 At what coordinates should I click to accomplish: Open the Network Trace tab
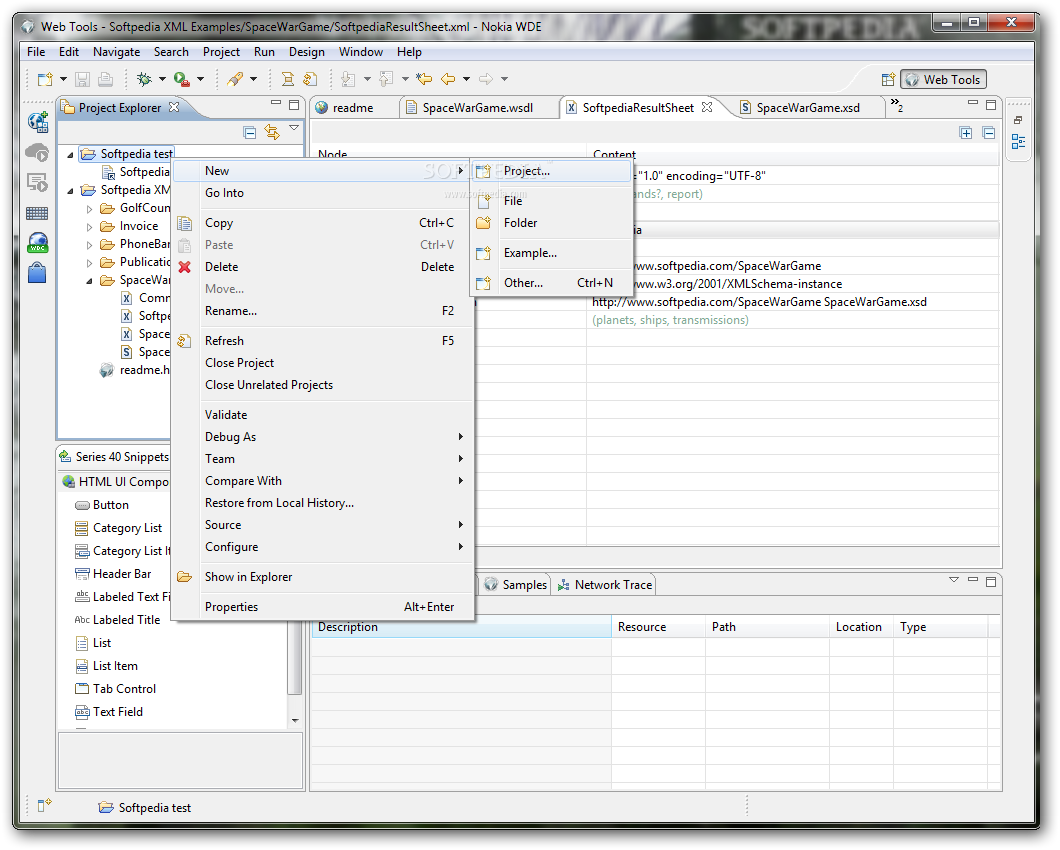coord(606,585)
